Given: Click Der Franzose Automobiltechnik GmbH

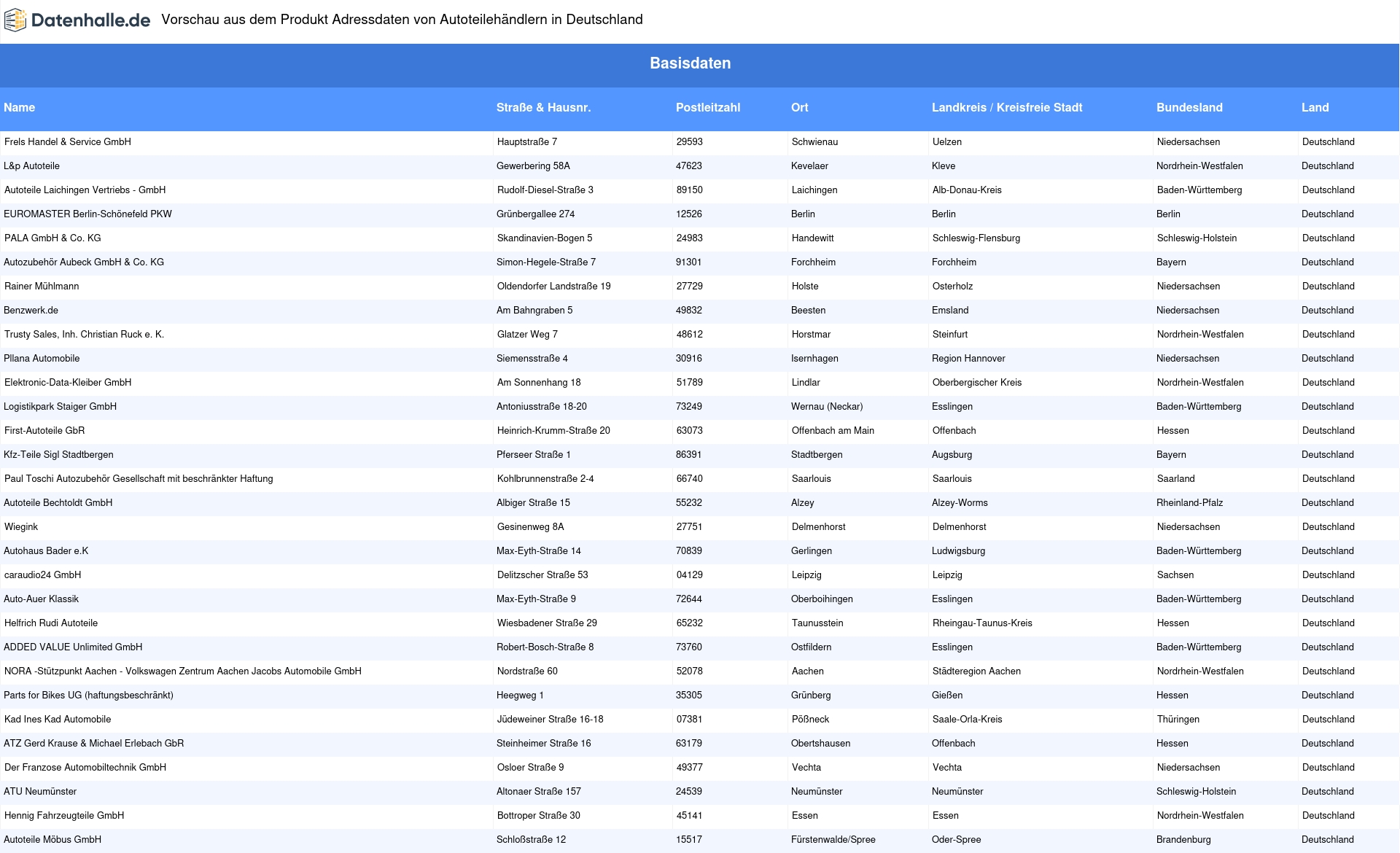Looking at the screenshot, I should point(85,768).
